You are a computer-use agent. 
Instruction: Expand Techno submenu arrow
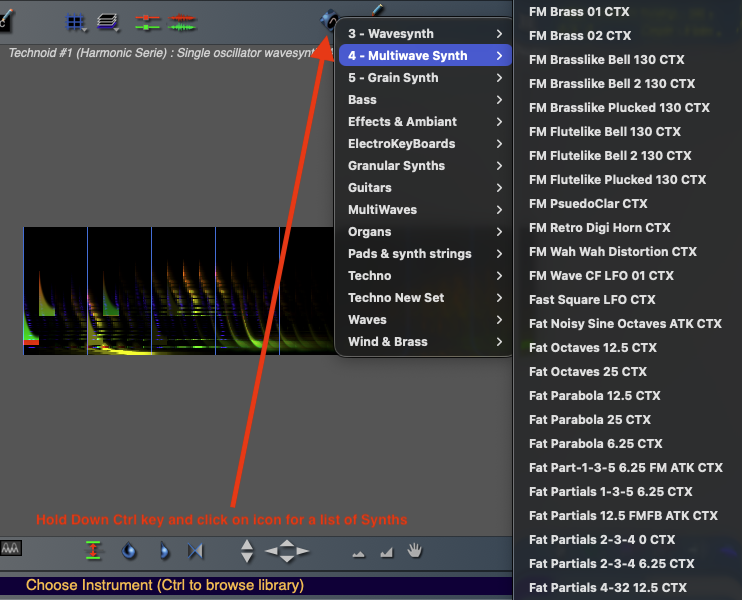coord(499,275)
